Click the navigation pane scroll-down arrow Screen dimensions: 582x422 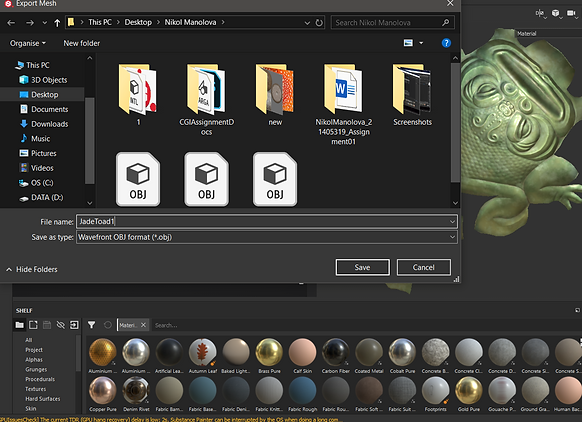(x=89, y=203)
